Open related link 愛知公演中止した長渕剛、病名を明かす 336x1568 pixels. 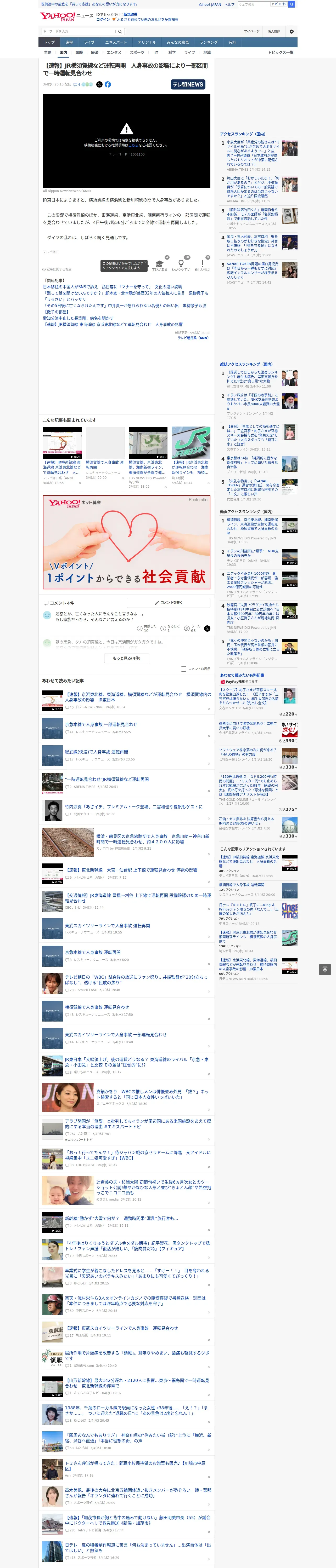(x=78, y=318)
